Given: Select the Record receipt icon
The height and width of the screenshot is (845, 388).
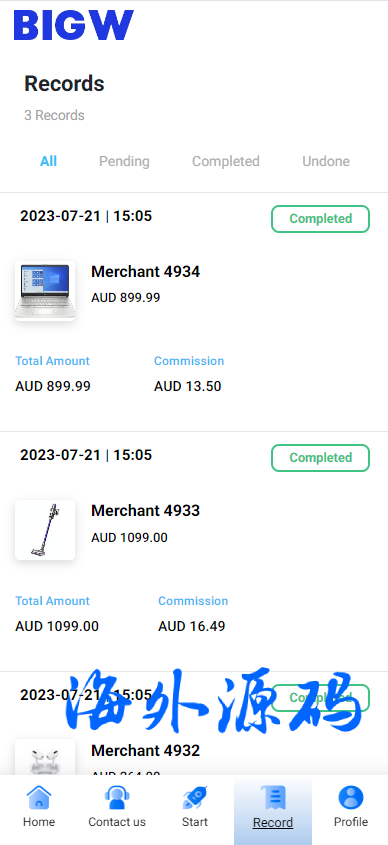Looking at the screenshot, I should click(273, 798).
